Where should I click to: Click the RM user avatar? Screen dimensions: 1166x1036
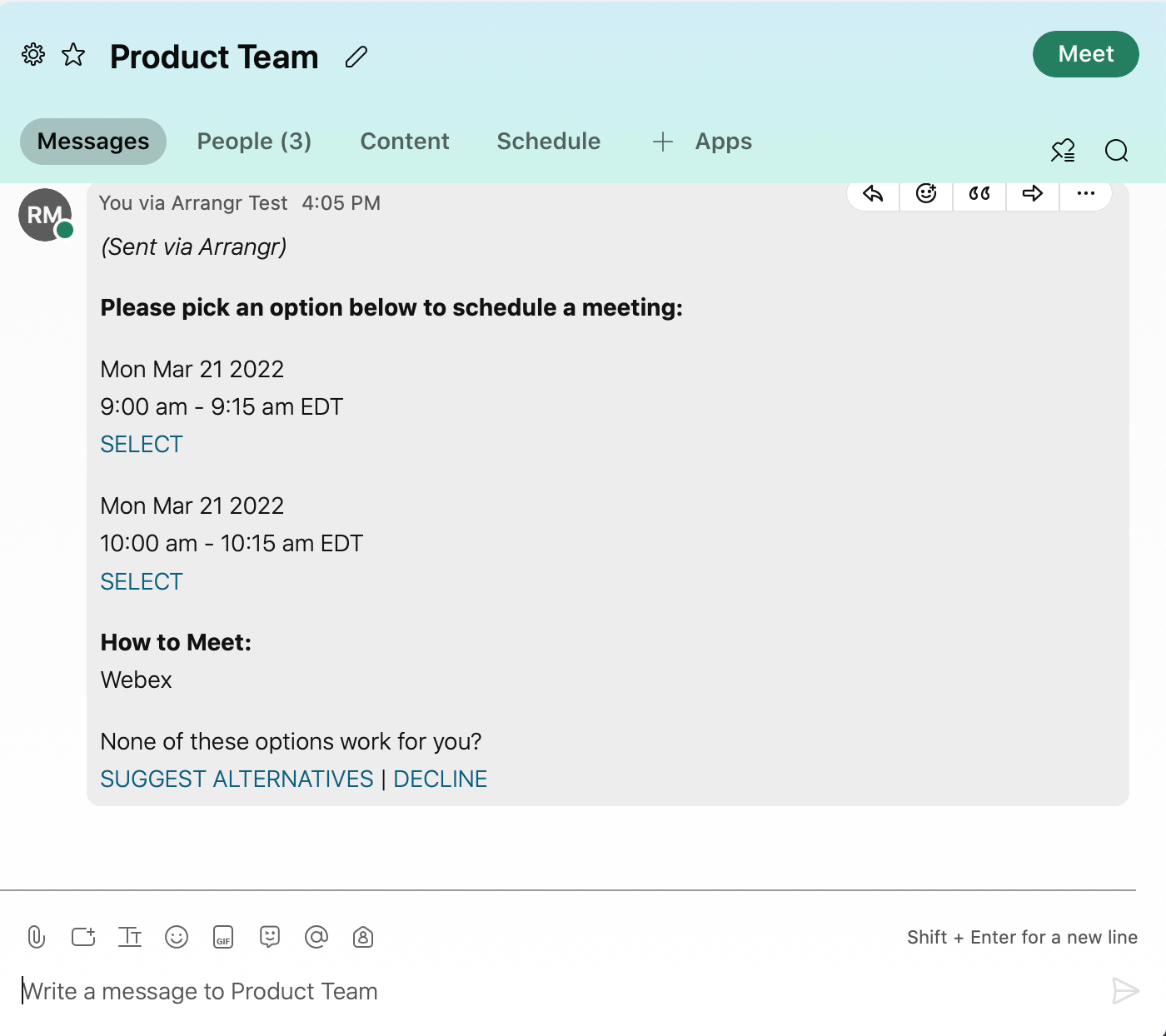click(x=45, y=215)
